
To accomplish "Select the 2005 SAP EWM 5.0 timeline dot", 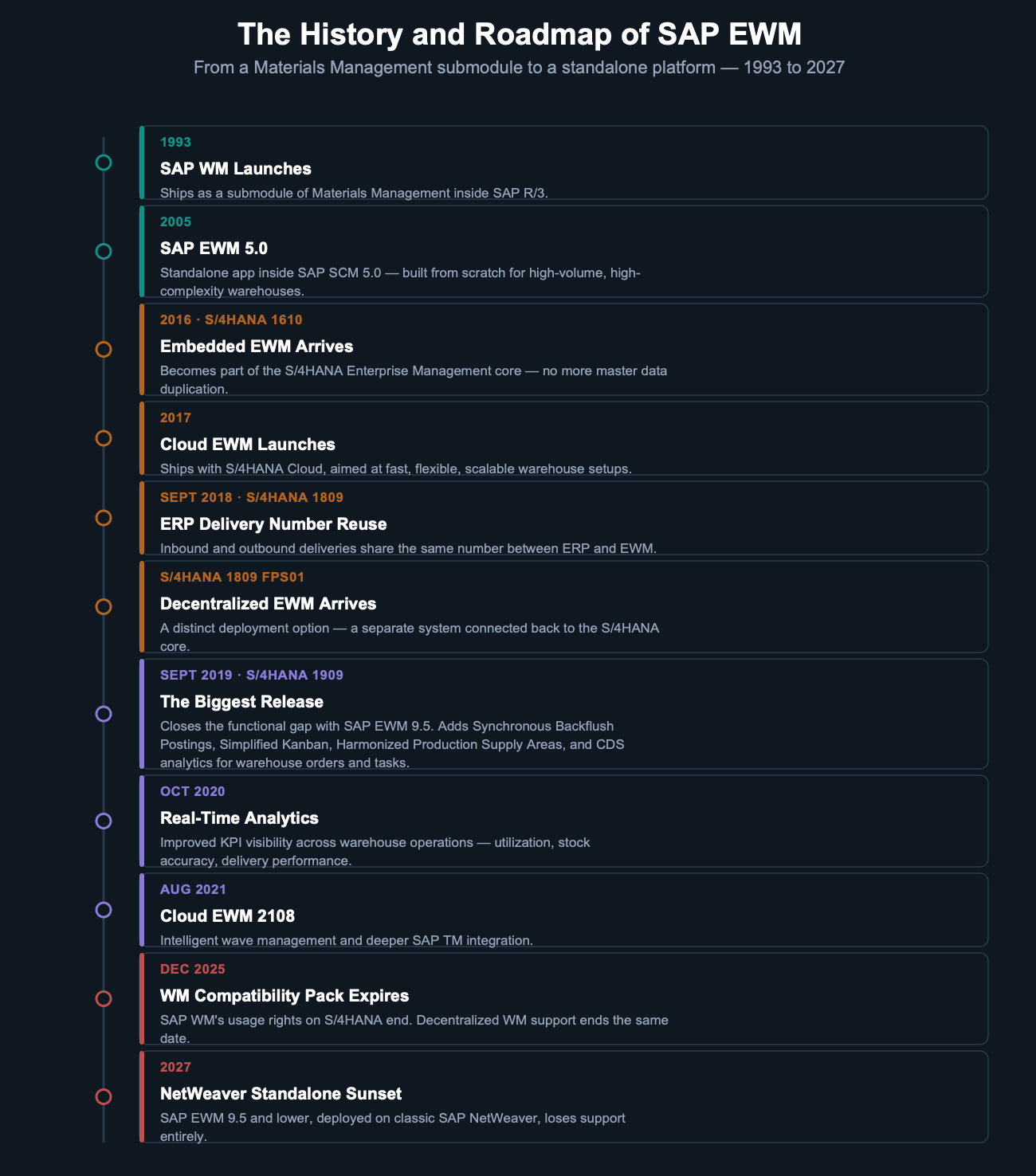I will pyautogui.click(x=103, y=251).
